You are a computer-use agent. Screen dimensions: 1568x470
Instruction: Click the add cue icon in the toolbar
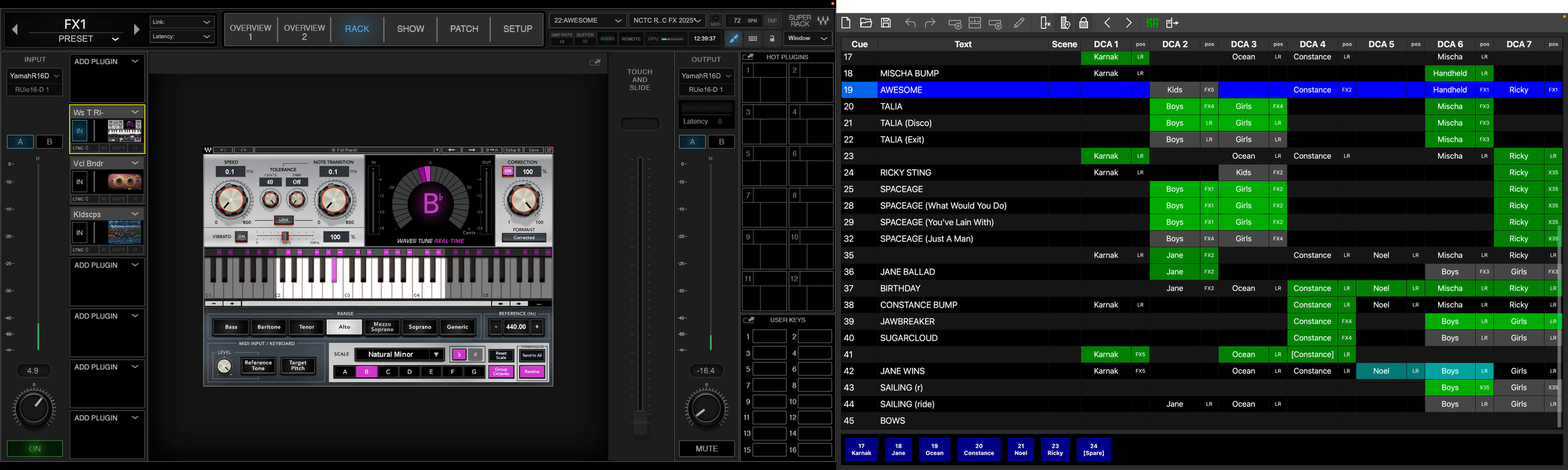955,24
